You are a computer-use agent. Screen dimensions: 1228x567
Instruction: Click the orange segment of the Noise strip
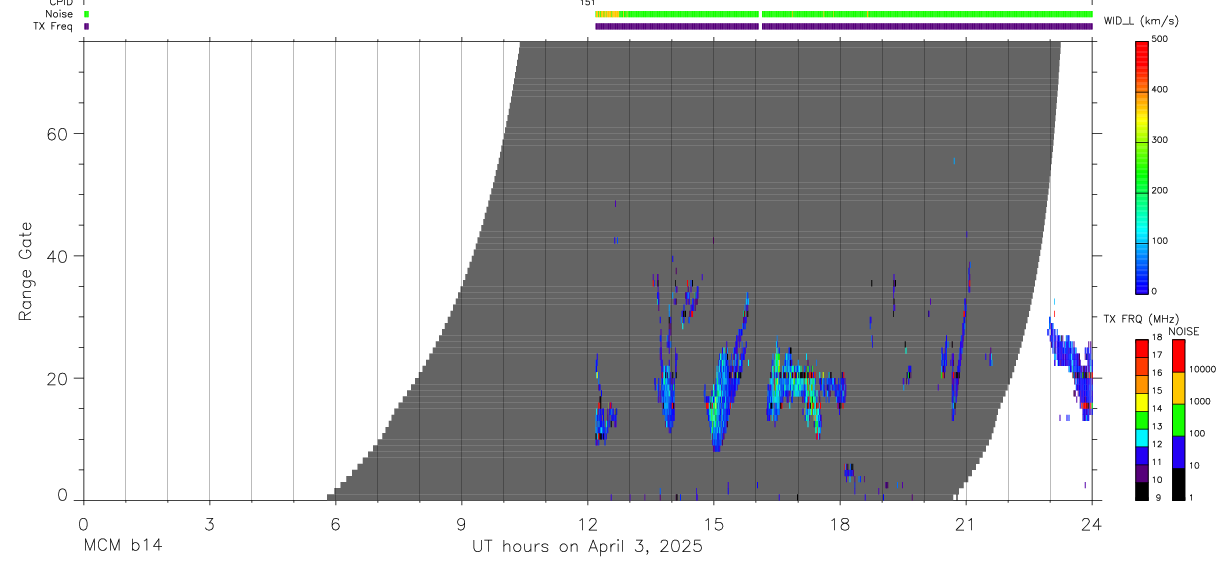(608, 14)
